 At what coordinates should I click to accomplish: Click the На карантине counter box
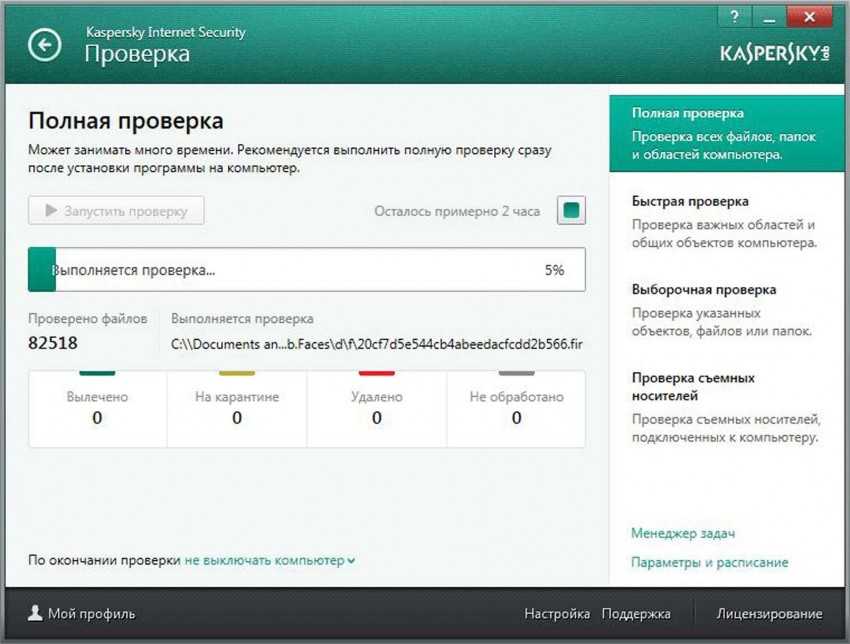[x=237, y=409]
